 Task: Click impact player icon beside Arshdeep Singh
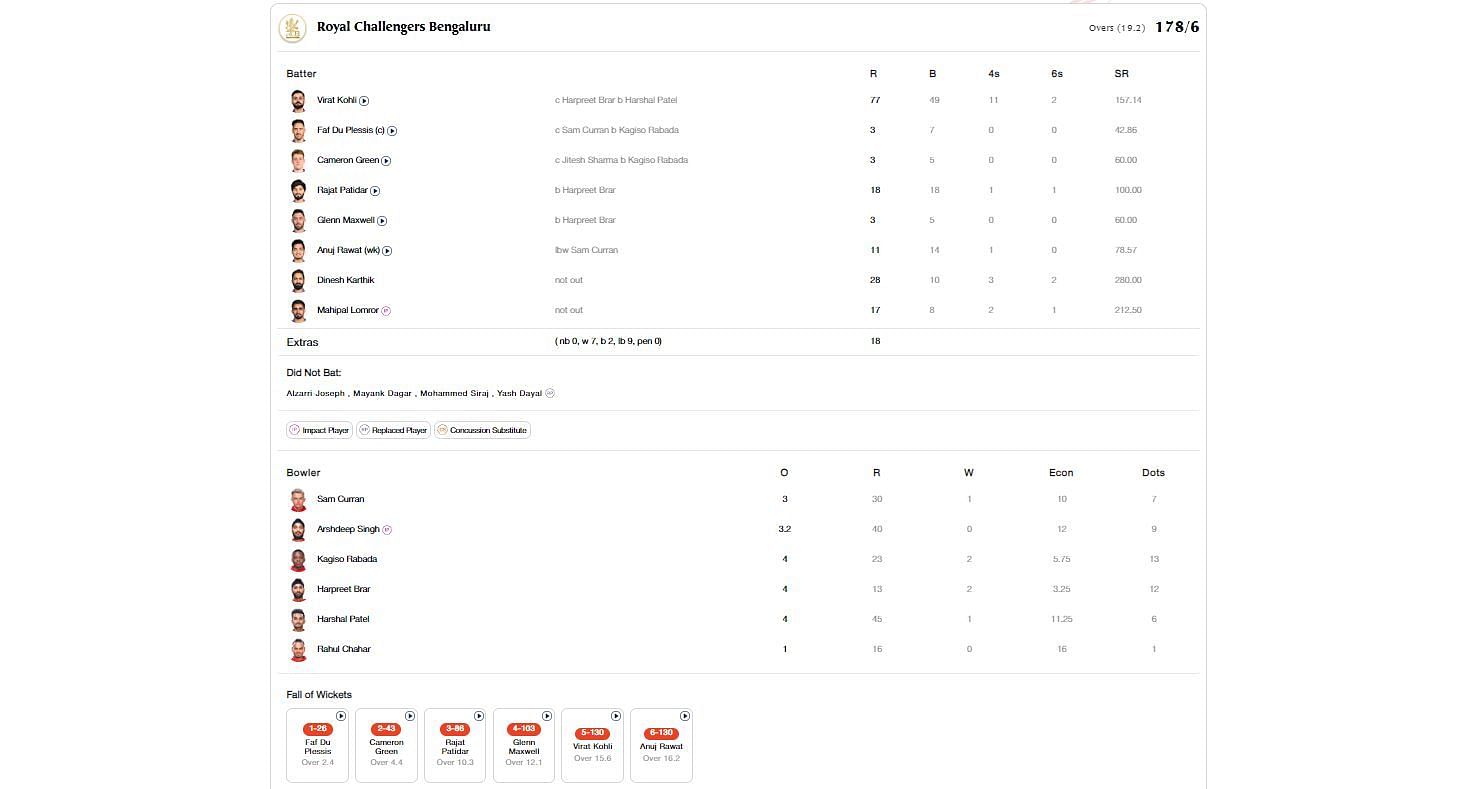pyautogui.click(x=387, y=530)
